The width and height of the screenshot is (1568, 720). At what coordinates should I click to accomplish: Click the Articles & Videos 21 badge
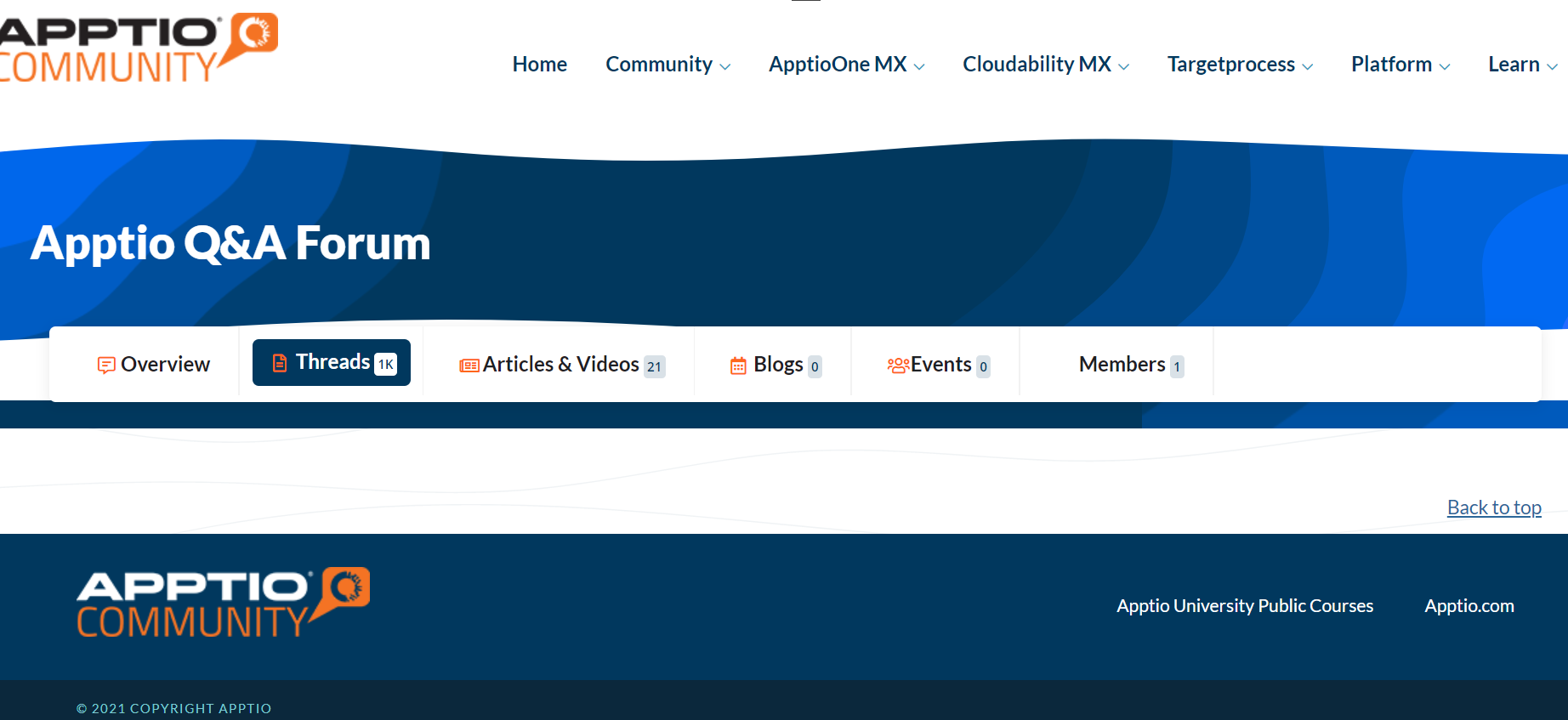pyautogui.click(x=654, y=366)
